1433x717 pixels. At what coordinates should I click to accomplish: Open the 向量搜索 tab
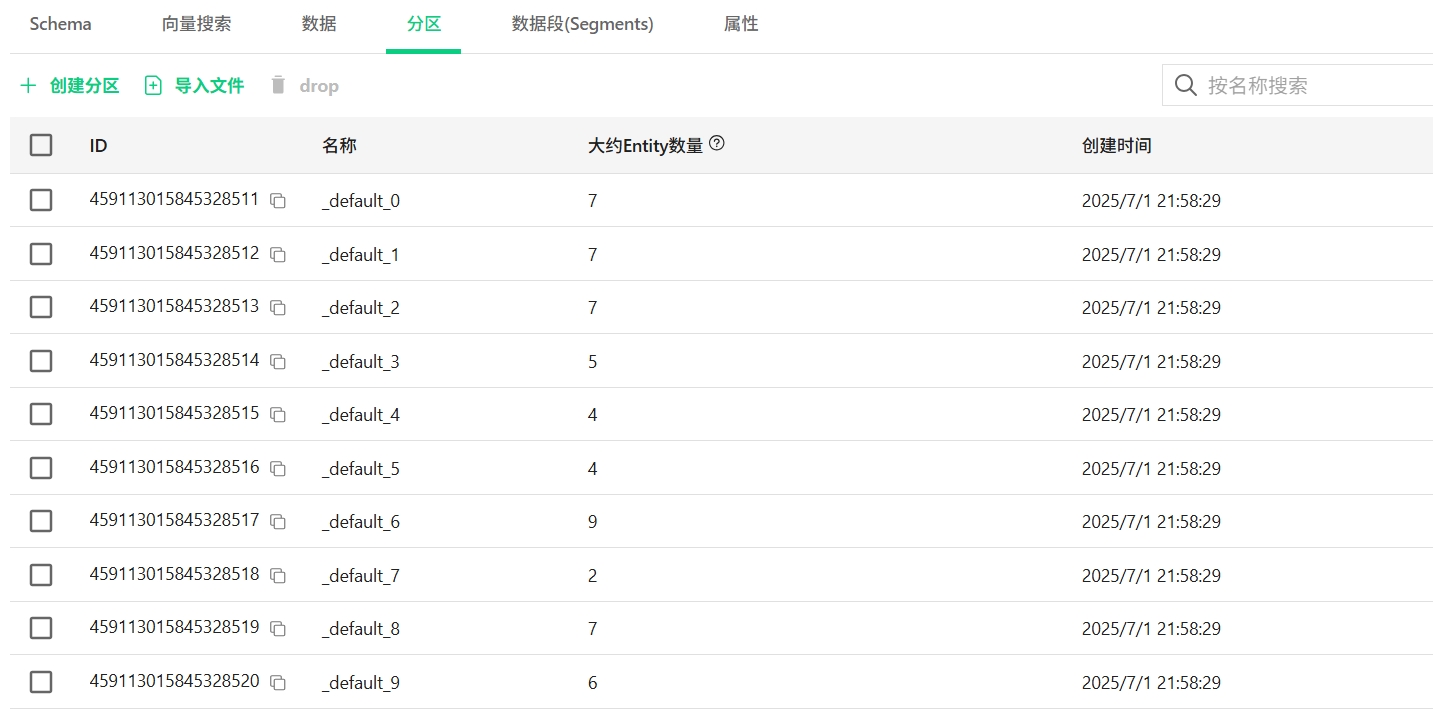pos(196,24)
